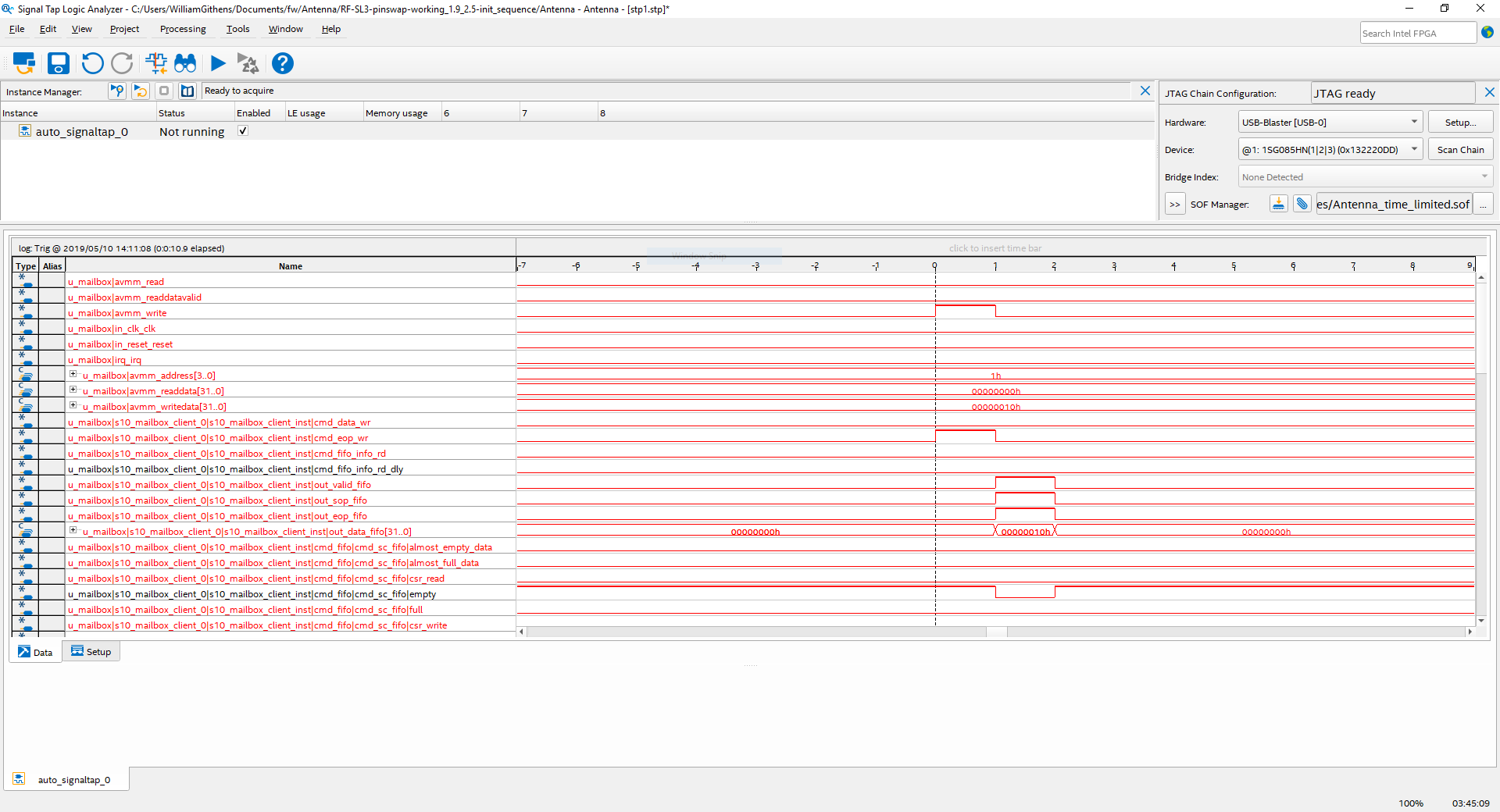Click the Autorun Analysis icon in Instance Manager
This screenshot has height=812, width=1500.
141,91
